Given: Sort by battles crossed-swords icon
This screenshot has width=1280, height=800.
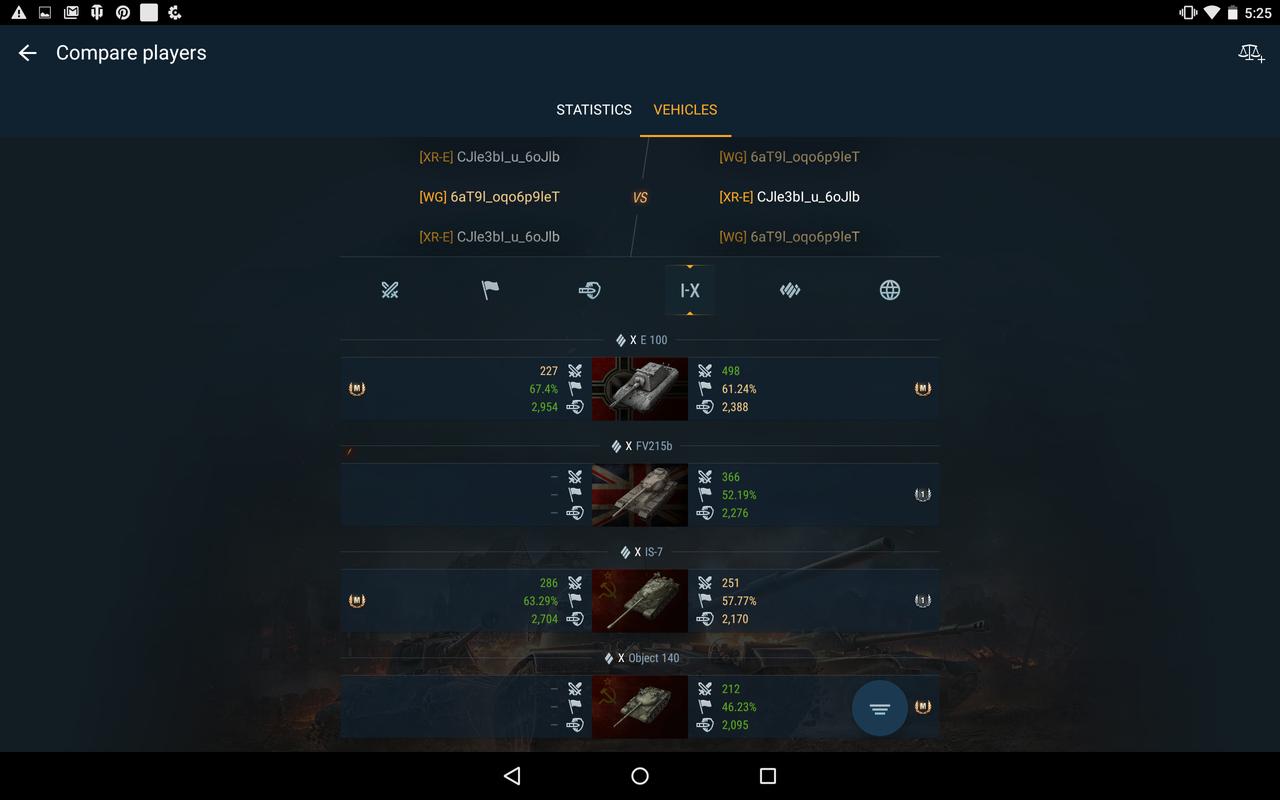Looking at the screenshot, I should point(390,290).
